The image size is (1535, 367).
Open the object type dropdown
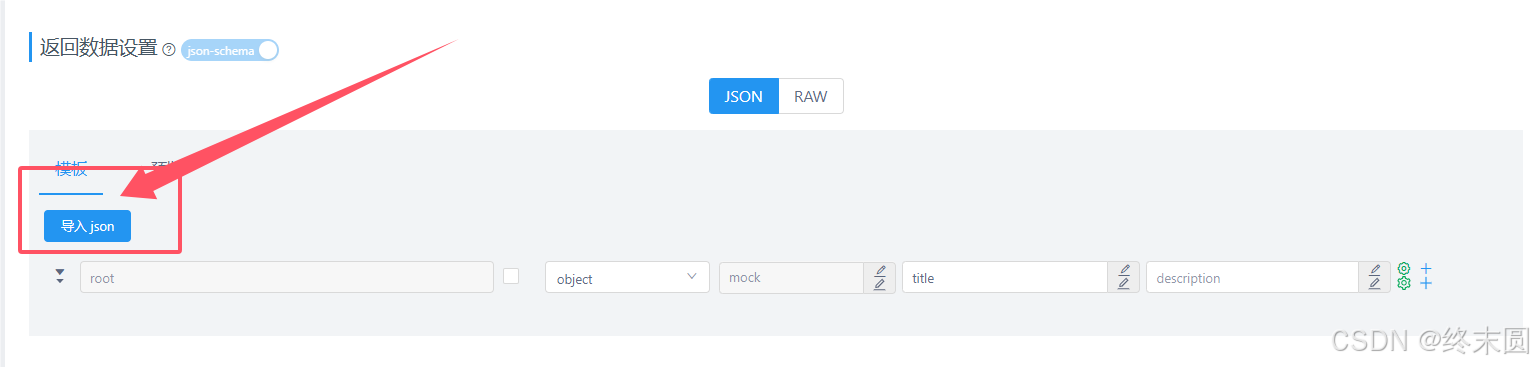click(x=627, y=277)
